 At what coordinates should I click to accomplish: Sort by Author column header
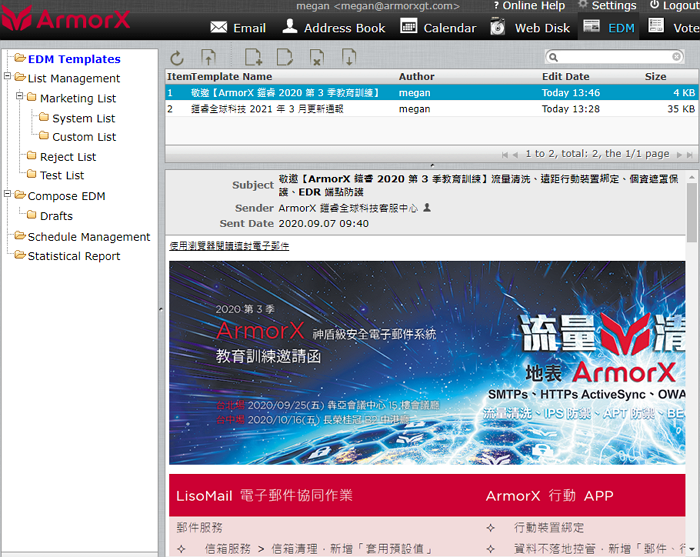coord(417,76)
